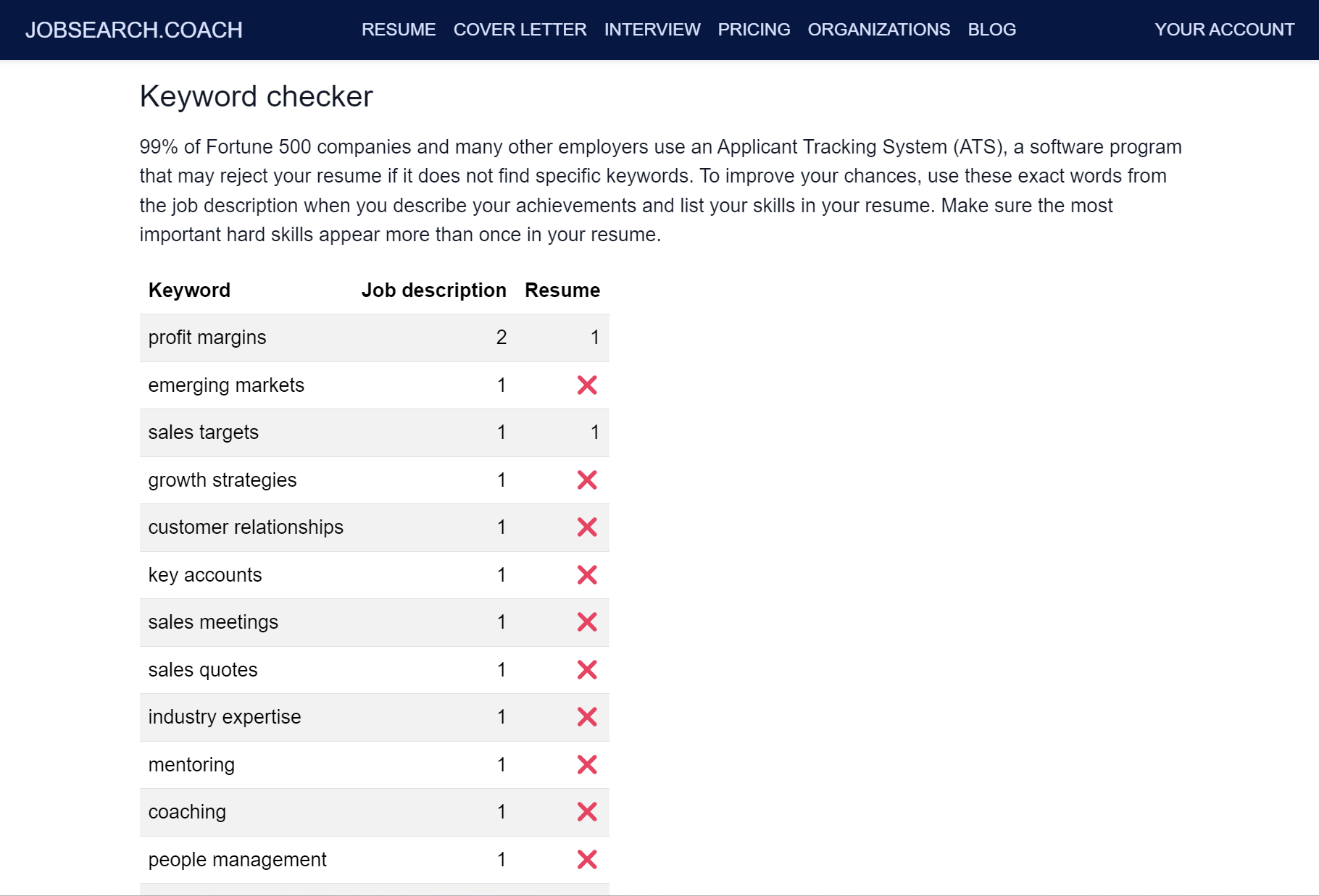Click the X icon for coaching
Viewport: 1319px width, 896px height.
click(587, 812)
